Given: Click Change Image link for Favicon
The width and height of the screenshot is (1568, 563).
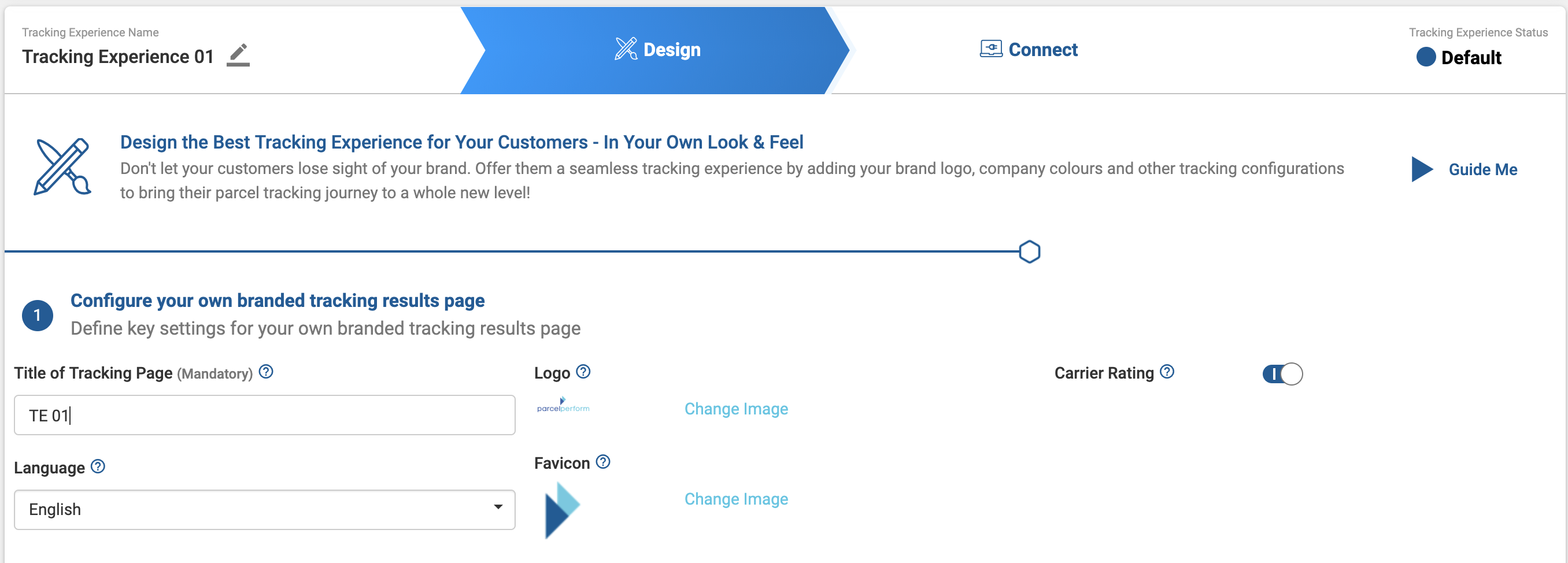Looking at the screenshot, I should coord(736,498).
